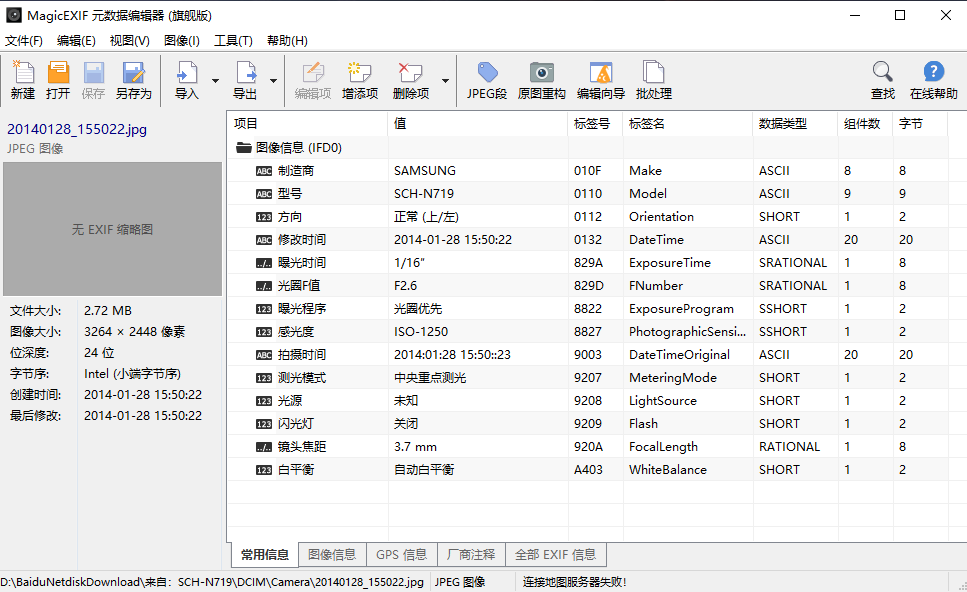Click the 另存为 (Save As) icon
967x592 pixels.
(133, 80)
